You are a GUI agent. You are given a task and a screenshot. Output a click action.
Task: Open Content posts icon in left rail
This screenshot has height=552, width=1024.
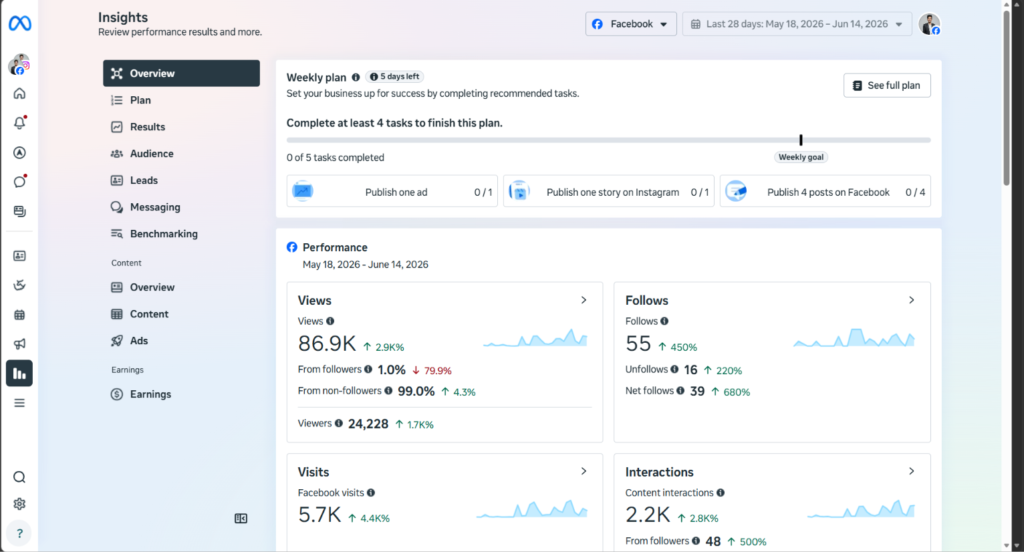[x=20, y=211]
